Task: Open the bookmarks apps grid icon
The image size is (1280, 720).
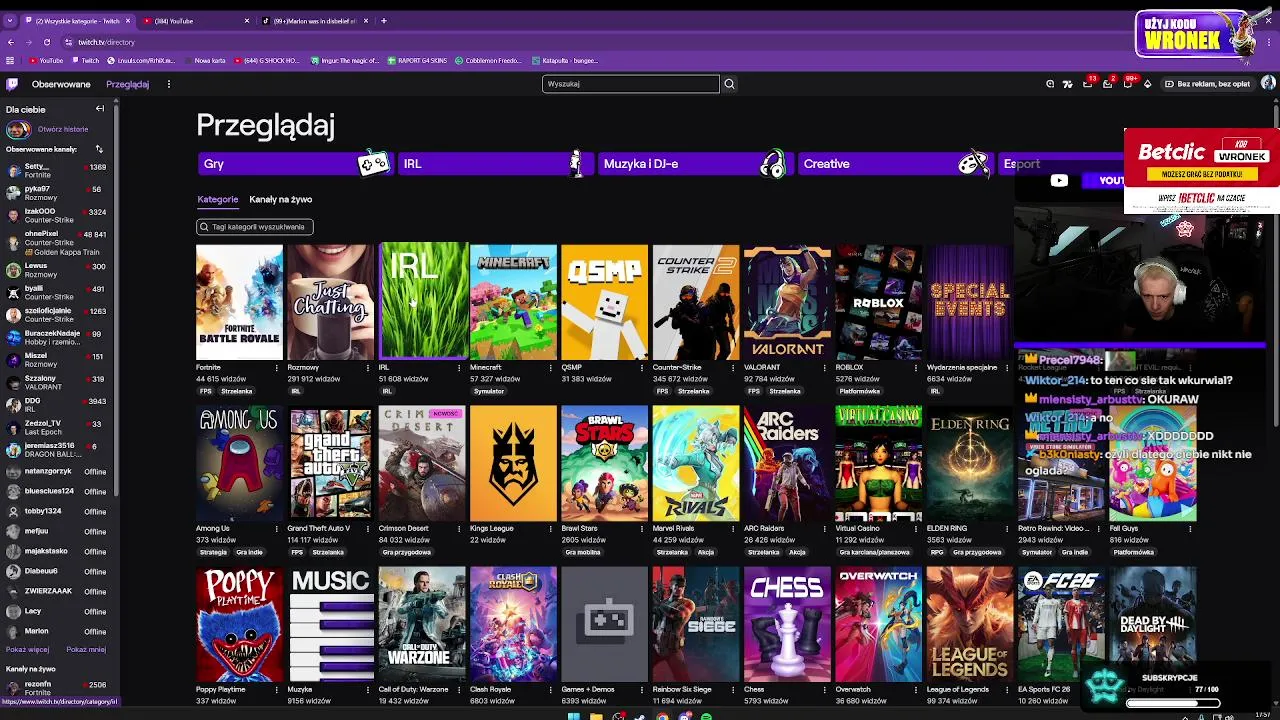Action: coord(10,60)
